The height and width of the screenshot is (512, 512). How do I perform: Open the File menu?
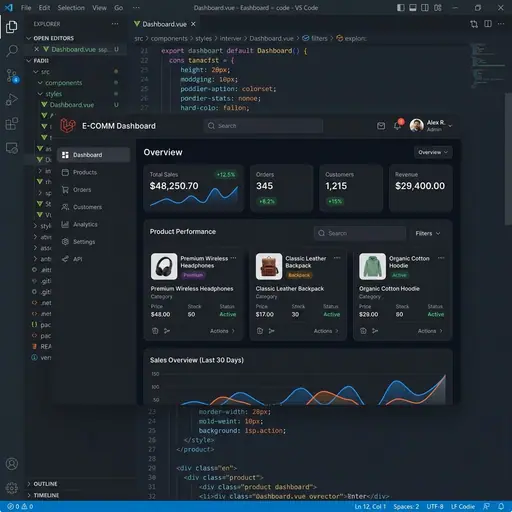point(26,8)
